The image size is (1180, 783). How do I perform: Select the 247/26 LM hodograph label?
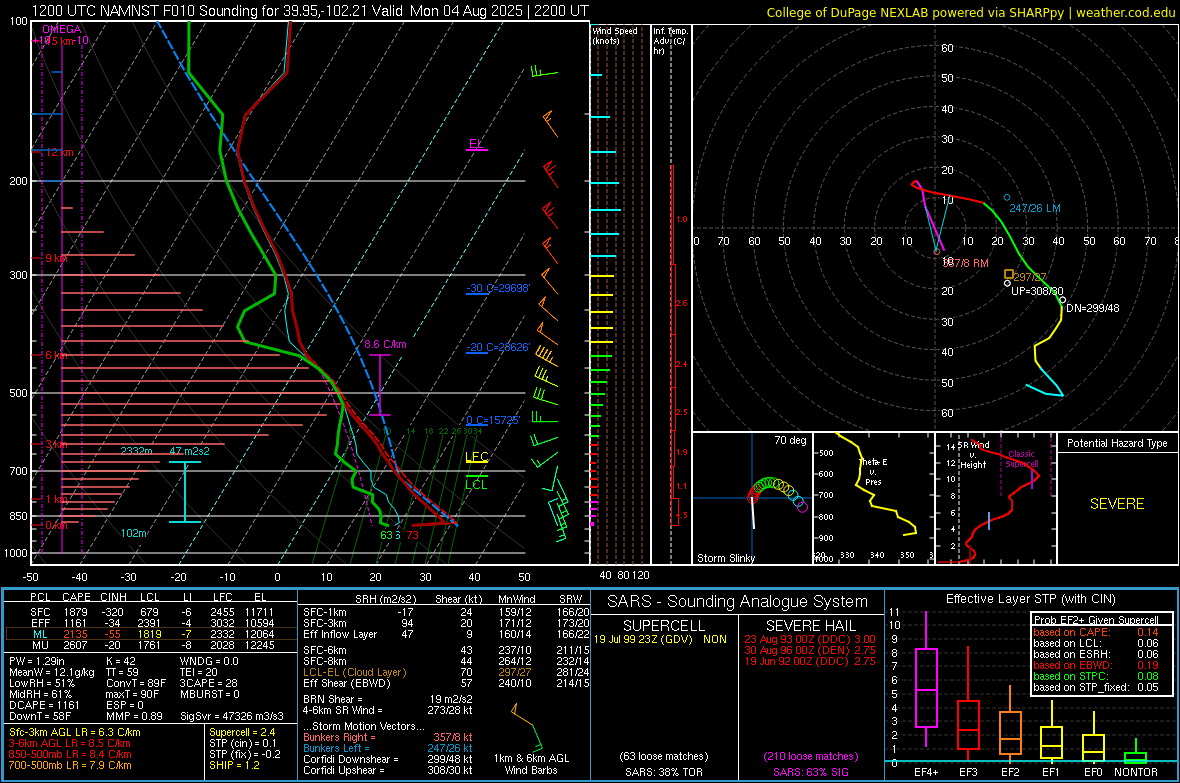1035,208
